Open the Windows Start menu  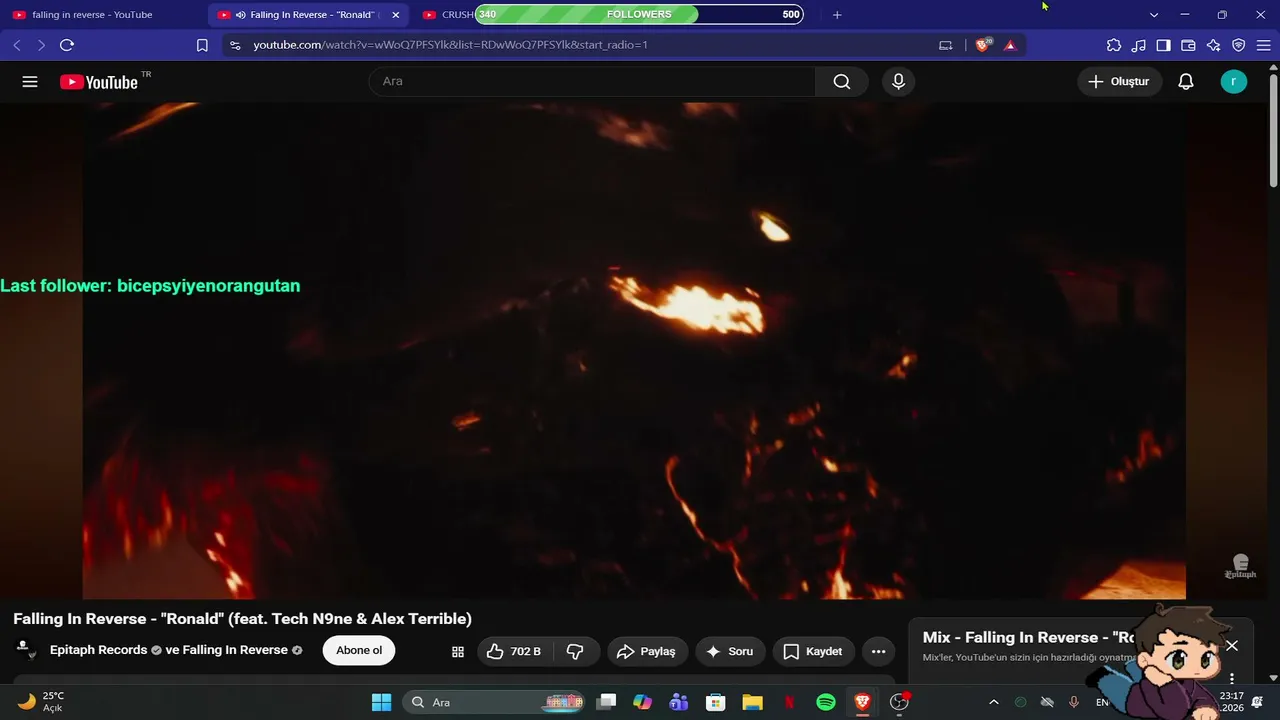381,702
